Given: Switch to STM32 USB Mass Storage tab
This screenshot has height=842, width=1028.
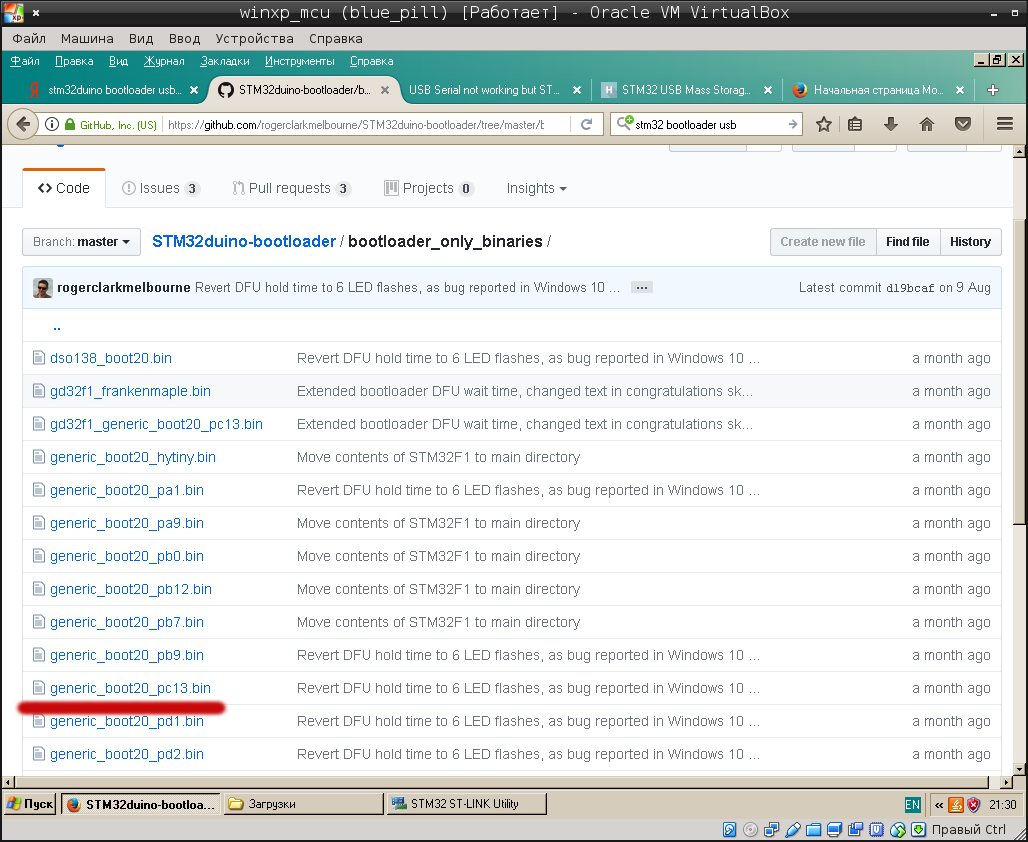Looking at the screenshot, I should click(x=686, y=90).
